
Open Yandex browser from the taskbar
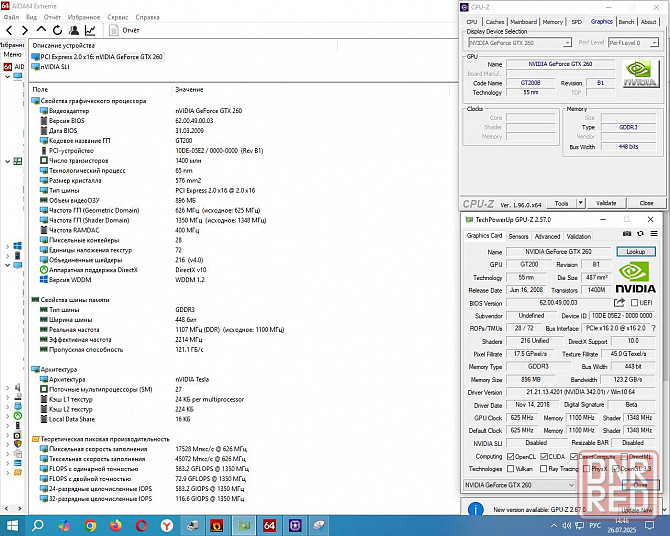(x=167, y=525)
